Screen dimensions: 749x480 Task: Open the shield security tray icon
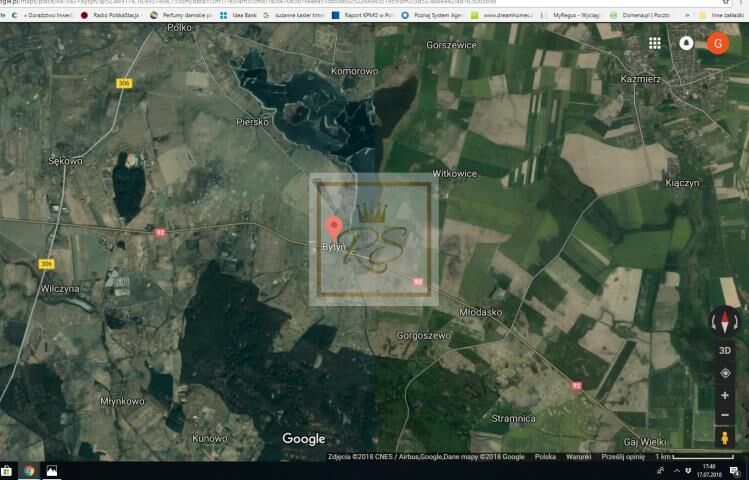(x=688, y=471)
